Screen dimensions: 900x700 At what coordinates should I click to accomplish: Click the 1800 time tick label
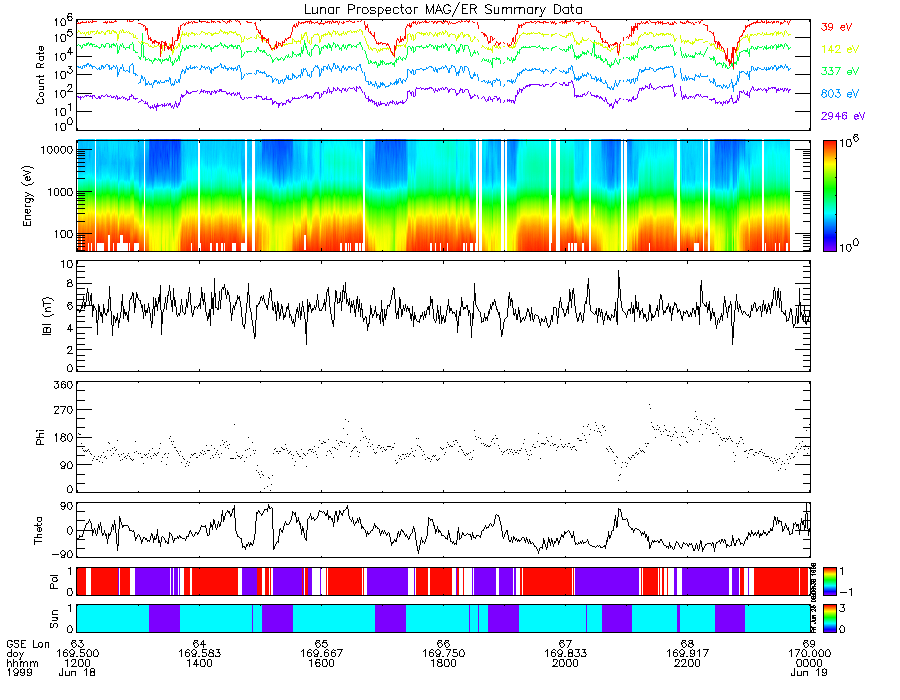point(443,663)
